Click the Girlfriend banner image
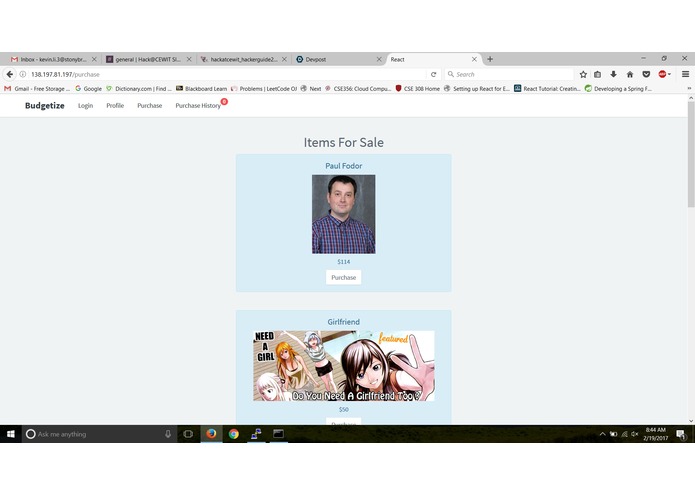The image size is (695, 494). (x=344, y=366)
